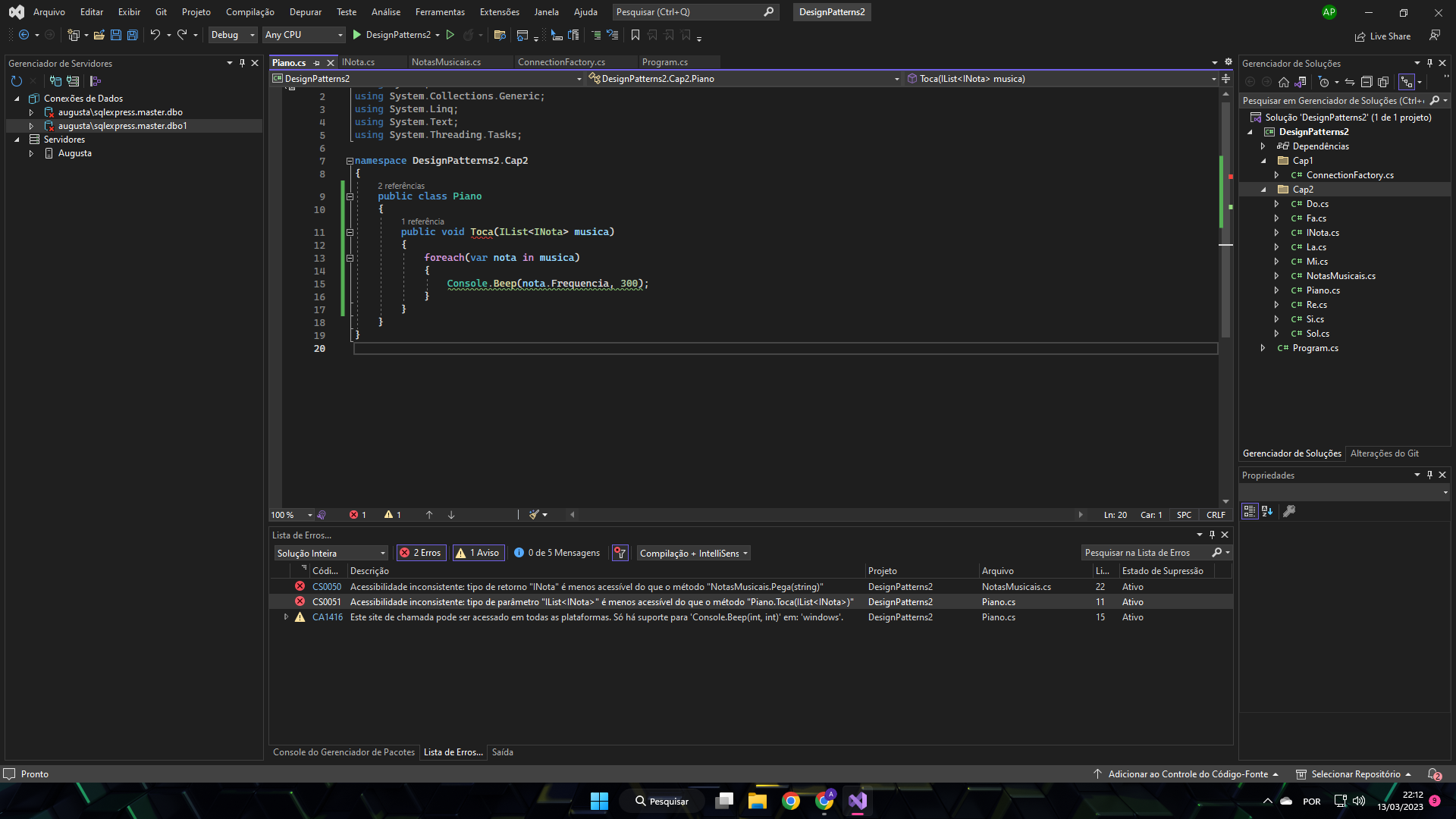
Task: Expand the Augusta server node
Action: [x=31, y=153]
